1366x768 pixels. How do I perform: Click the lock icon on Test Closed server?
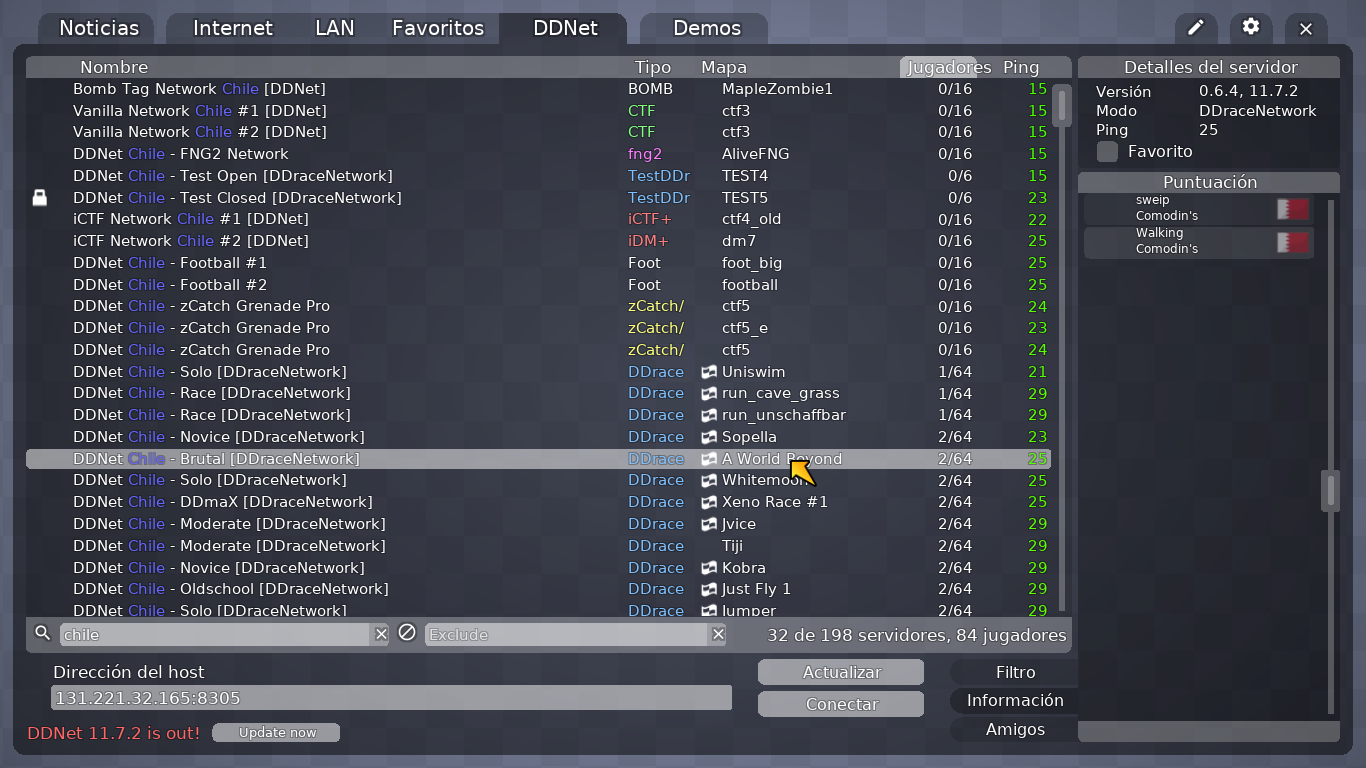tap(40, 197)
